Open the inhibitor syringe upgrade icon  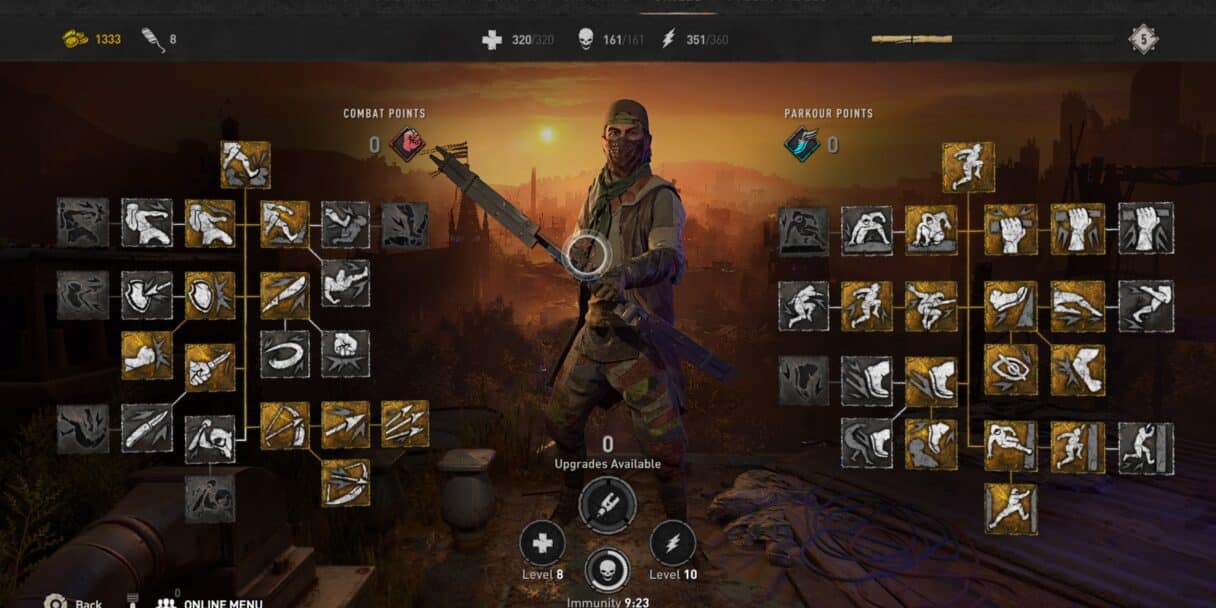click(x=607, y=505)
